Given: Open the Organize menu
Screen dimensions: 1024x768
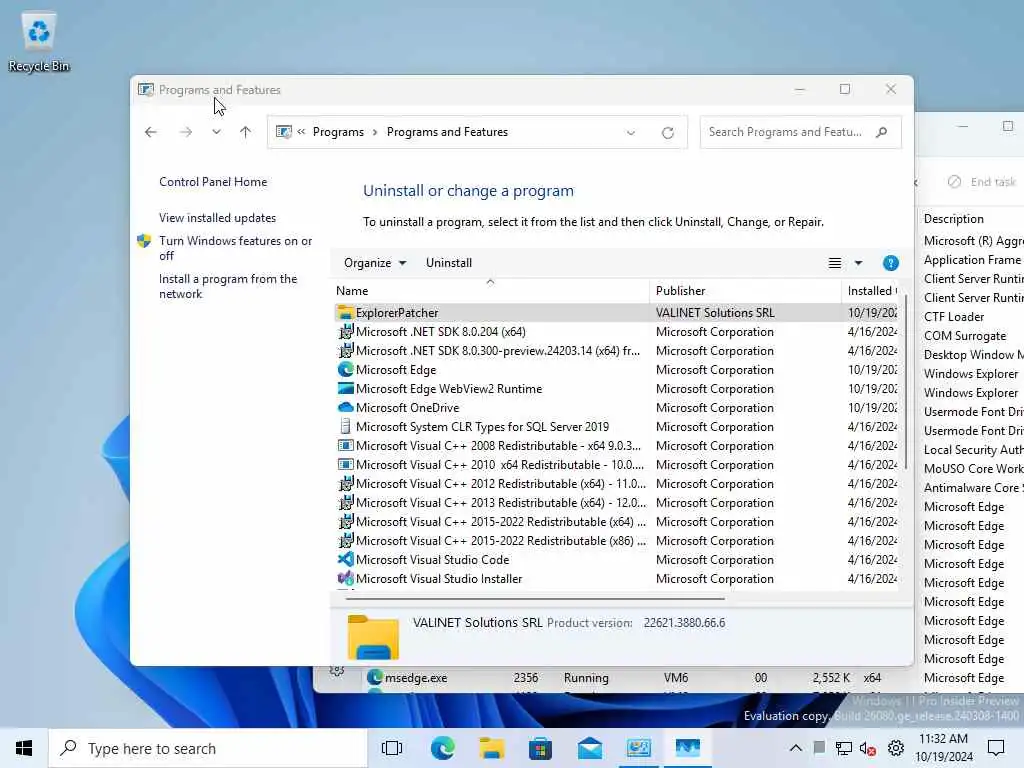Looking at the screenshot, I should (x=375, y=263).
